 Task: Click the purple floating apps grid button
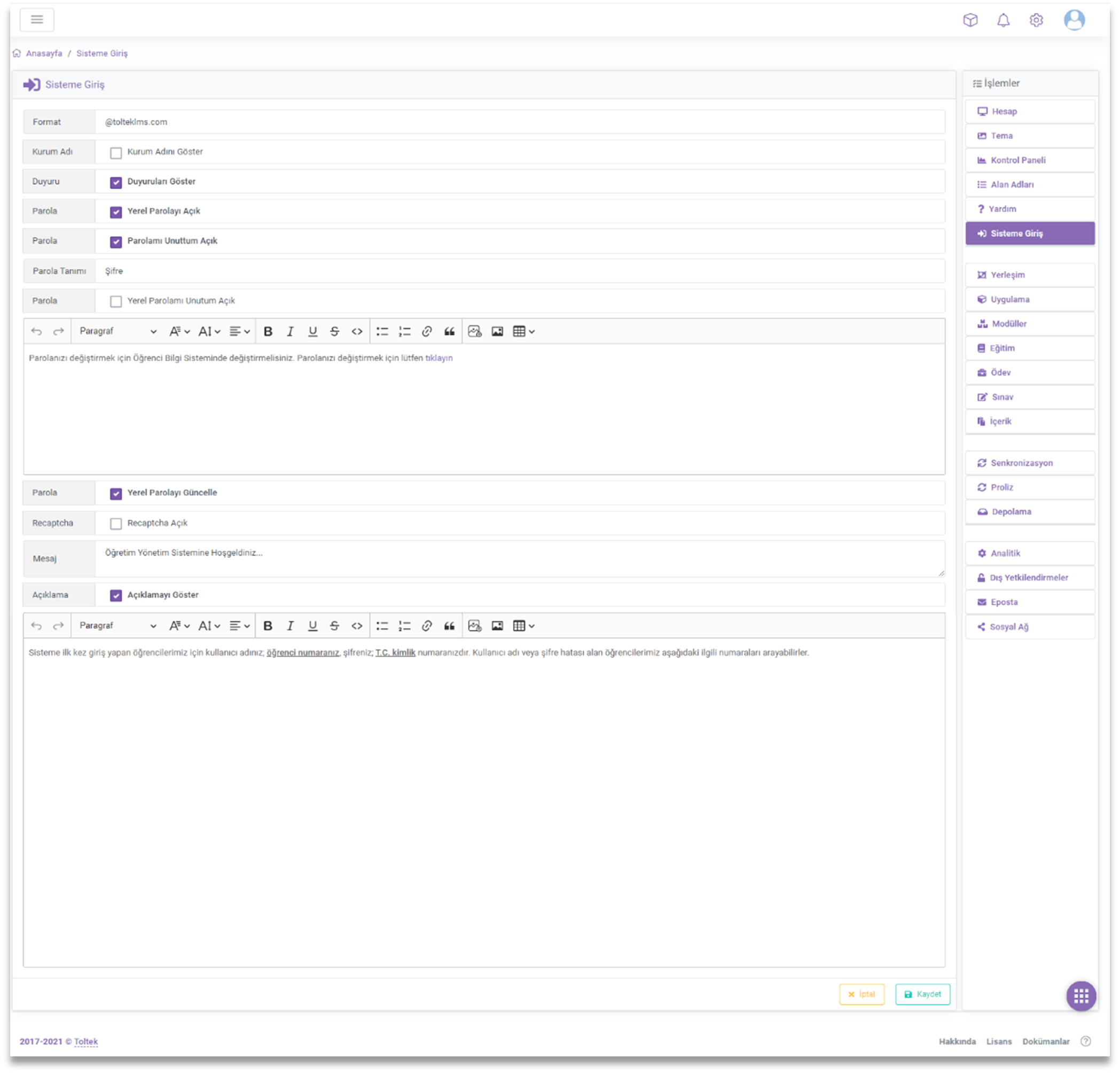point(1080,997)
